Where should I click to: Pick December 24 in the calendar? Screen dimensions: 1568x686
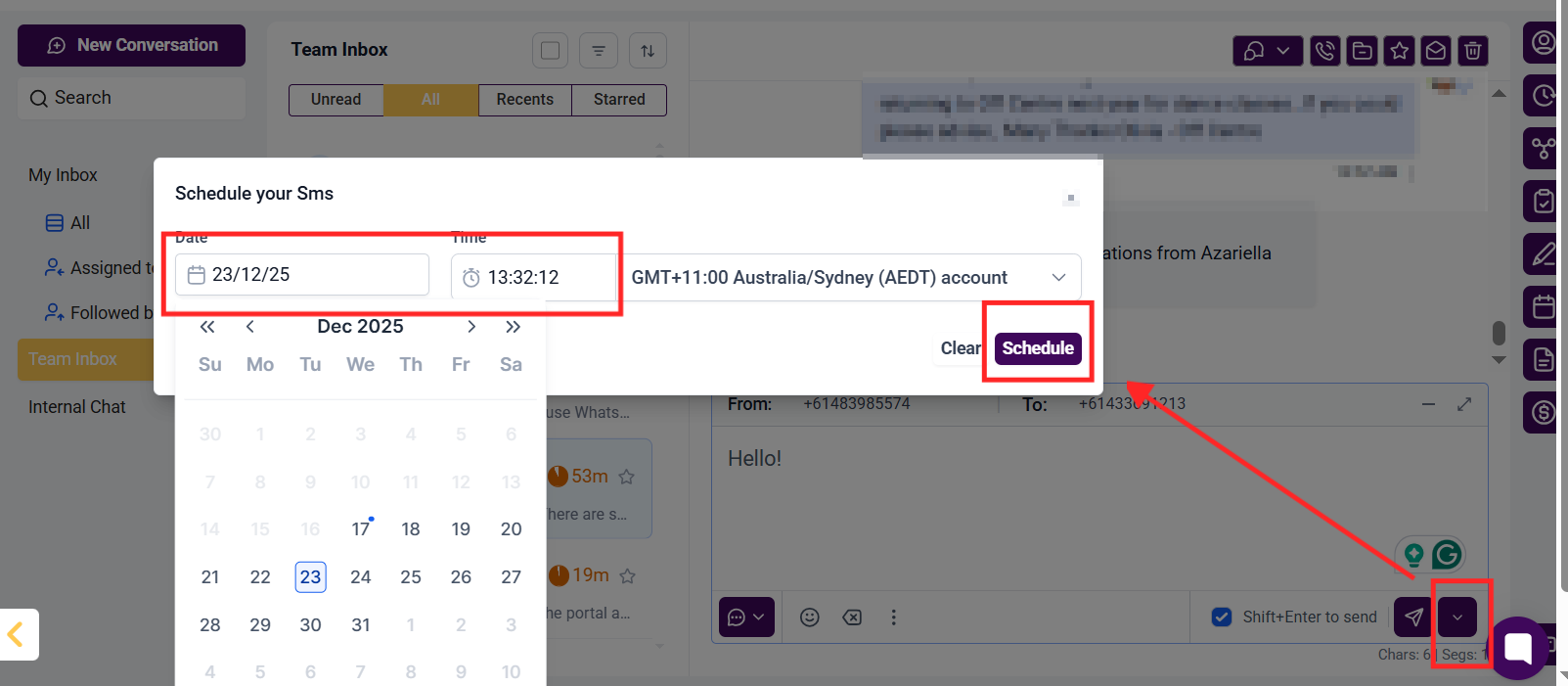(361, 577)
